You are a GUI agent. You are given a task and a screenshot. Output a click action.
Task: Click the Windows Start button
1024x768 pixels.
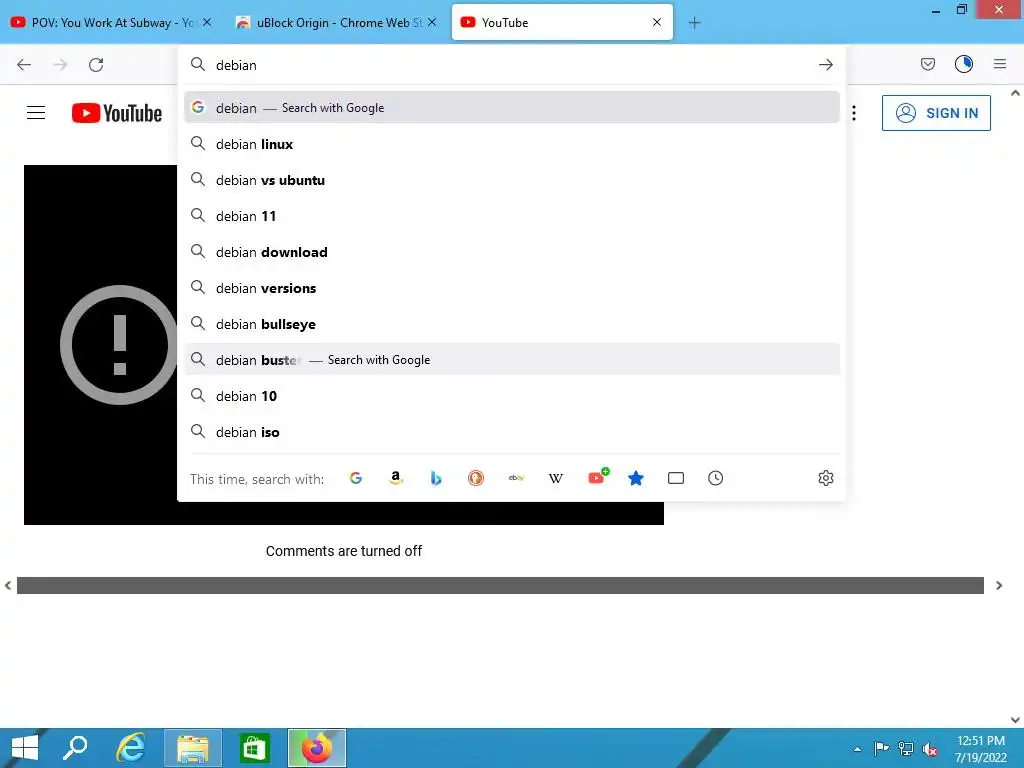pyautogui.click(x=25, y=748)
